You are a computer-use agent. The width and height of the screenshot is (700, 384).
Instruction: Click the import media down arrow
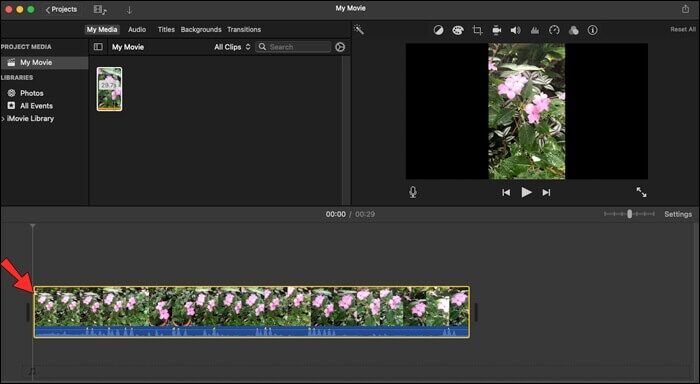pyautogui.click(x=129, y=9)
